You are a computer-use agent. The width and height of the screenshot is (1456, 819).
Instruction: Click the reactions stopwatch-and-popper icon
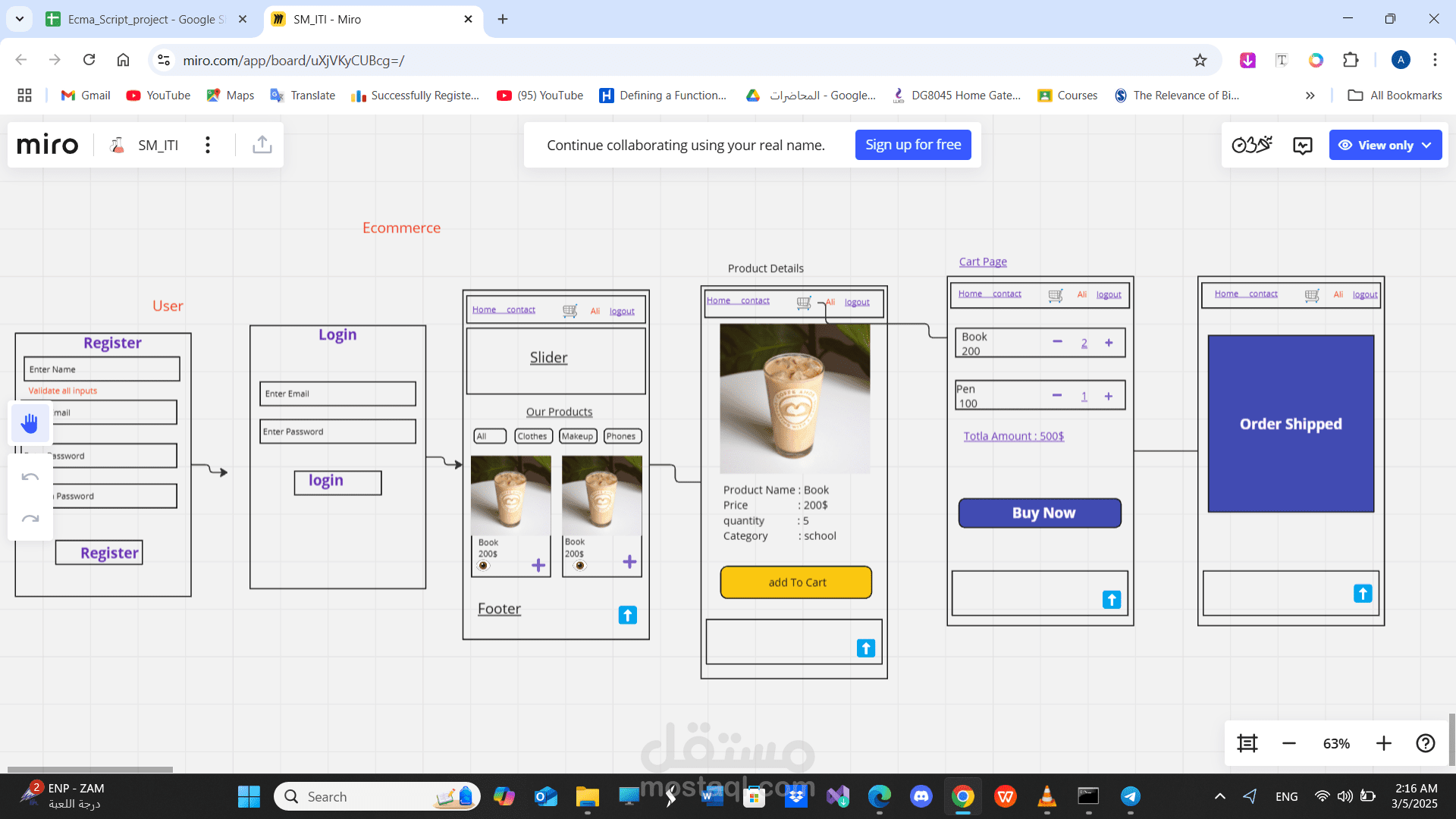pos(1251,145)
